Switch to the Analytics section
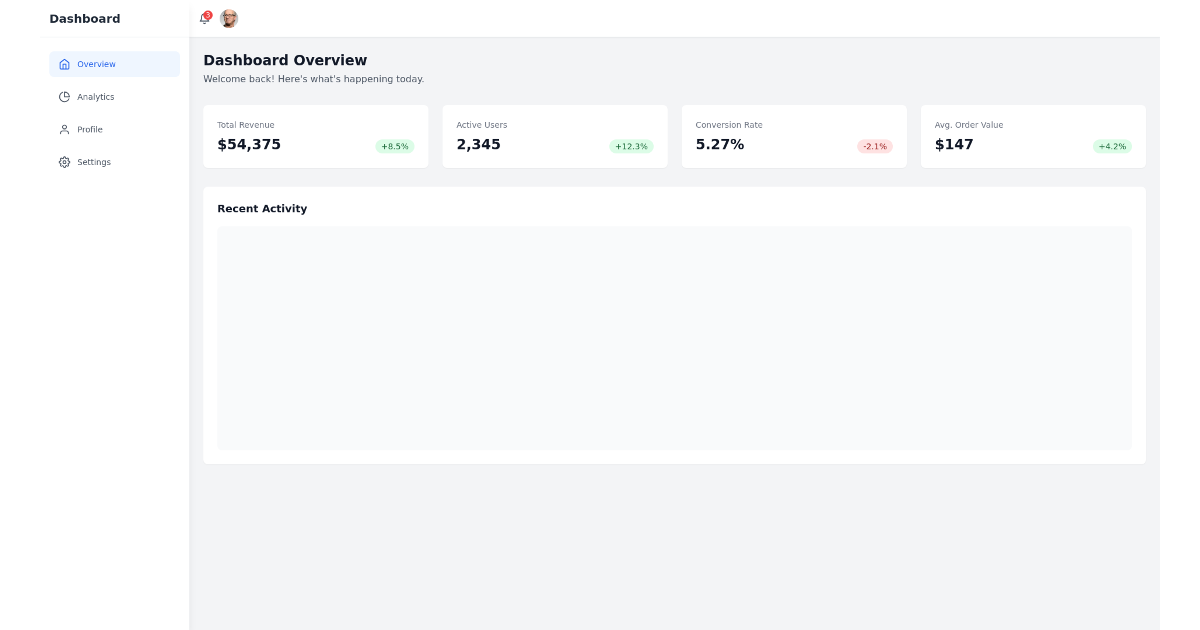The width and height of the screenshot is (1200, 630). pos(96,97)
